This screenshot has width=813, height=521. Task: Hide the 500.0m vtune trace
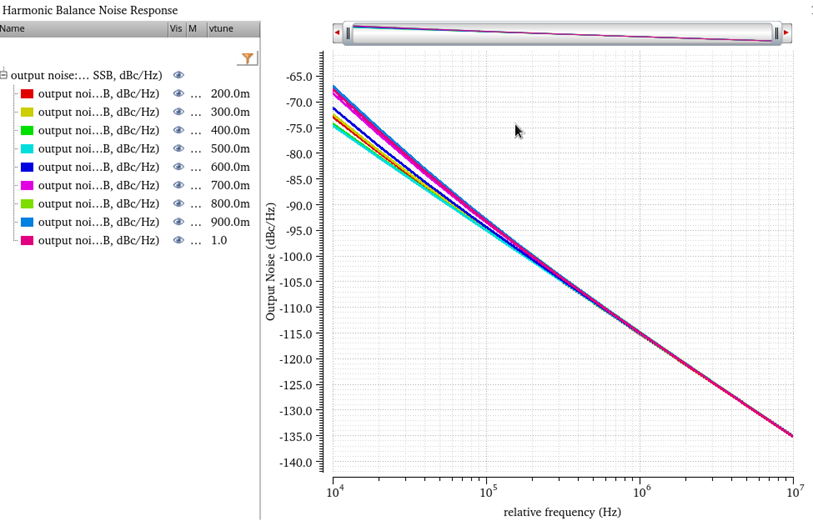click(179, 149)
